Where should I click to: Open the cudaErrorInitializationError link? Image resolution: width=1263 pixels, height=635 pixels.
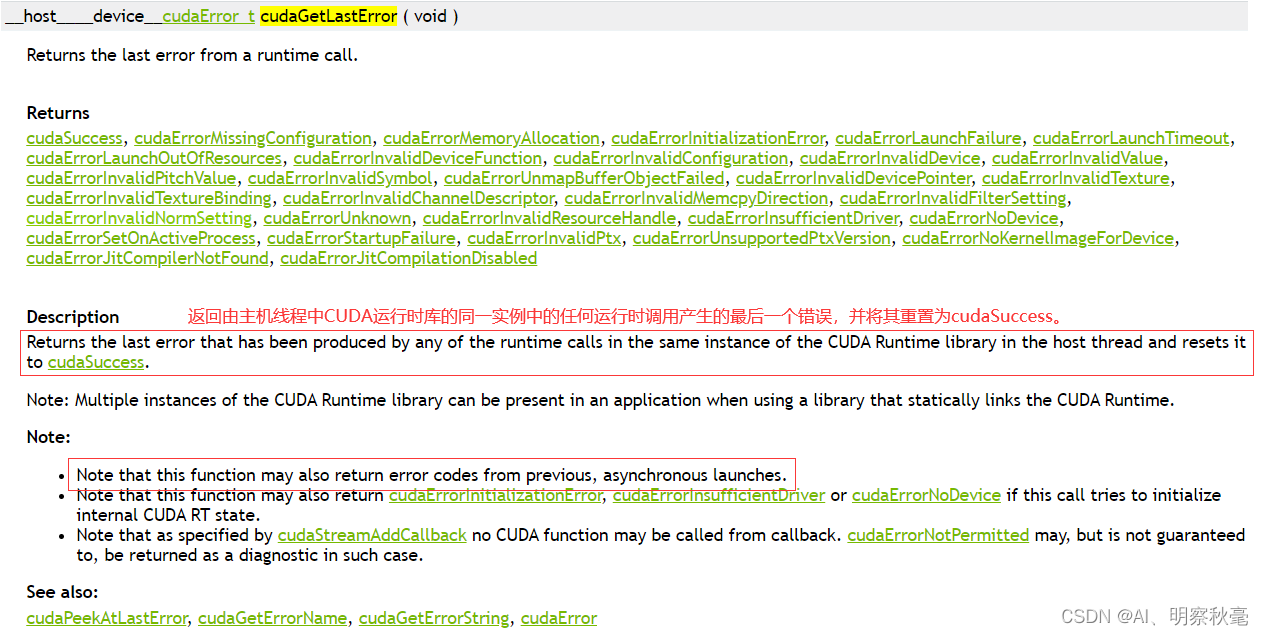tap(719, 138)
